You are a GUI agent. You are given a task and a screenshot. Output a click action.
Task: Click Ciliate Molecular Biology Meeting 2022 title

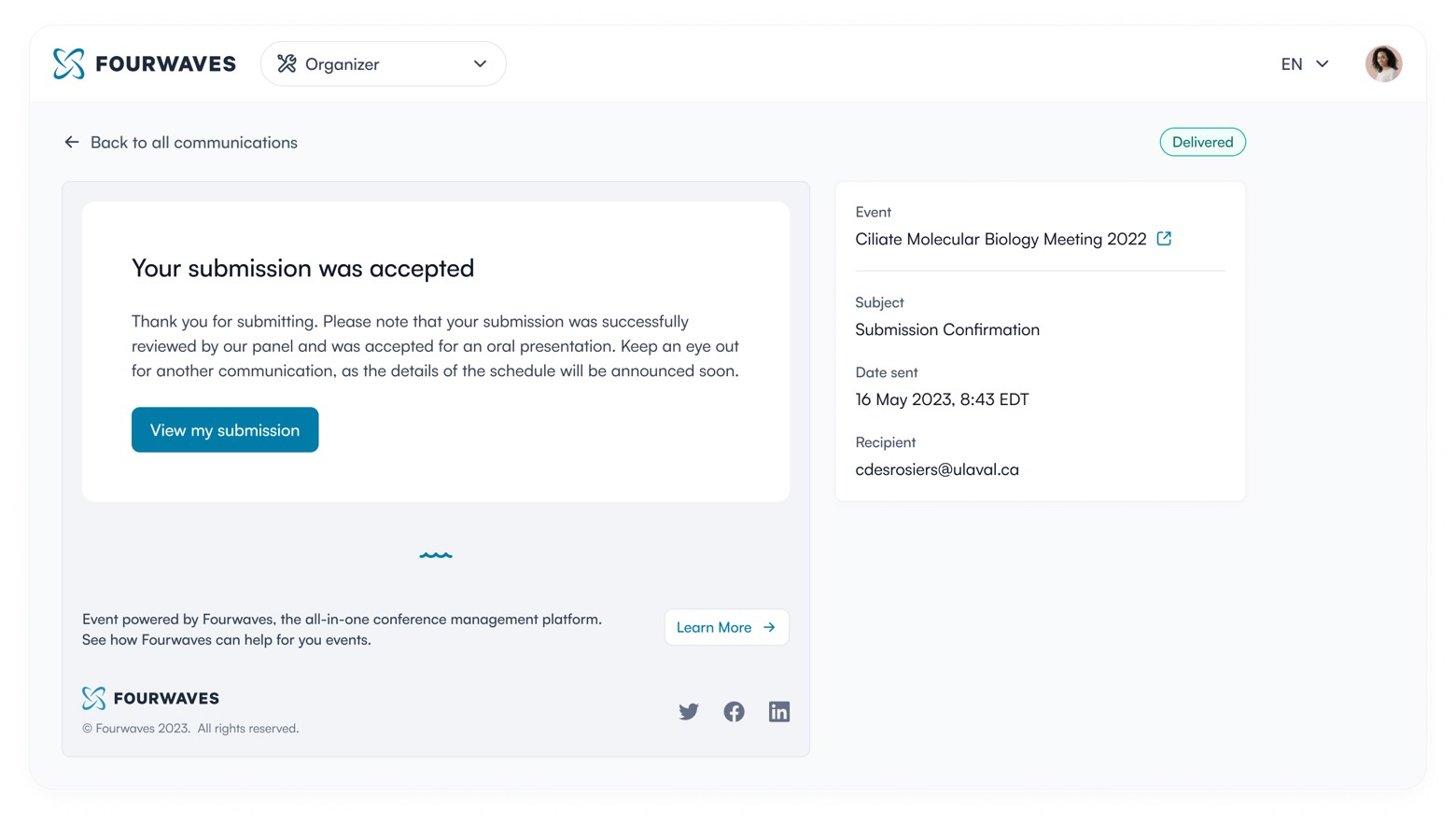[1001, 239]
